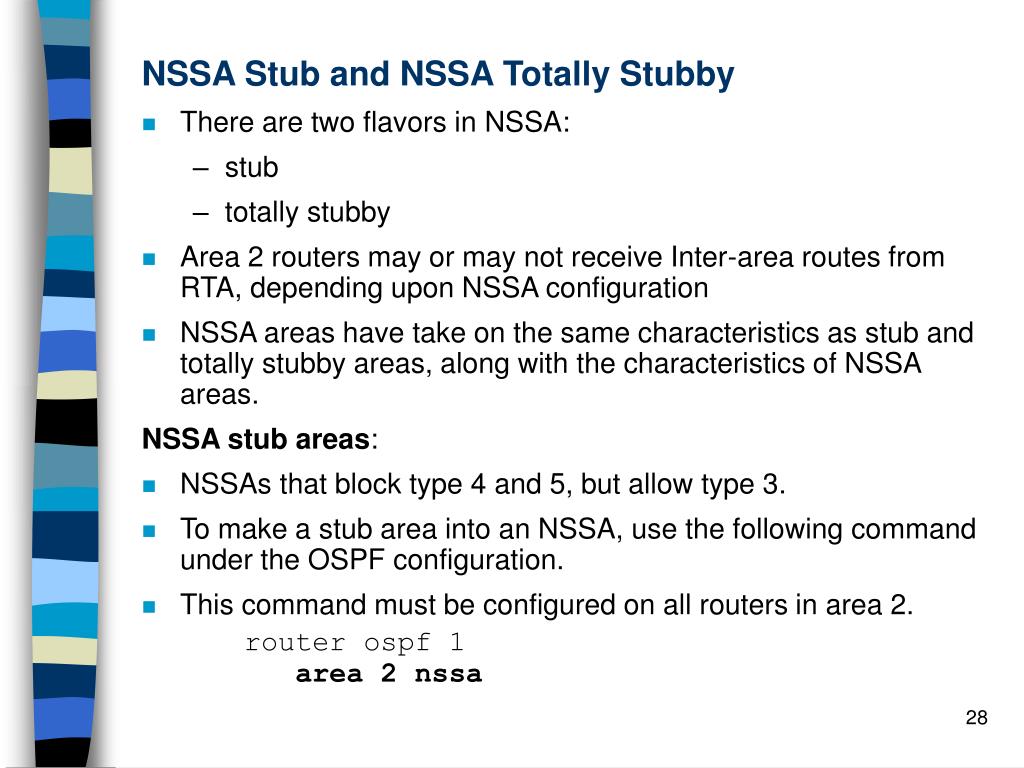Click the text under the OSPF configuration

coord(372,560)
